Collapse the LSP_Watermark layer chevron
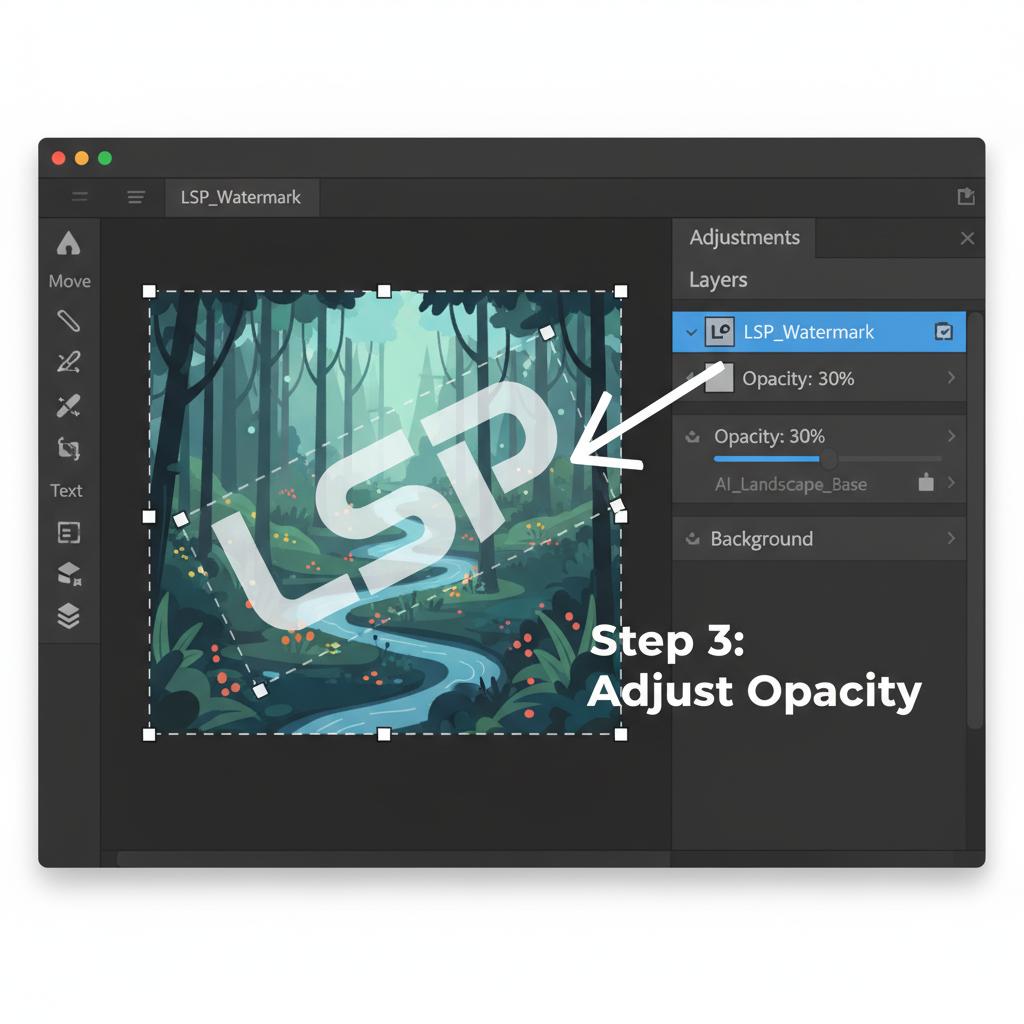1024x1024 pixels. pyautogui.click(x=690, y=331)
